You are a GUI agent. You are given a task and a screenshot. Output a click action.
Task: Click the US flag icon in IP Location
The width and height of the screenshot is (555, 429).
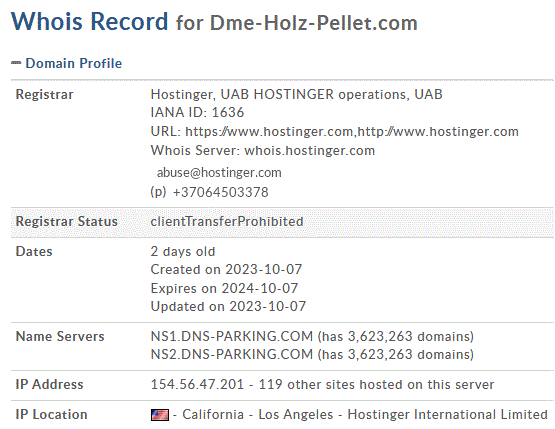160,415
